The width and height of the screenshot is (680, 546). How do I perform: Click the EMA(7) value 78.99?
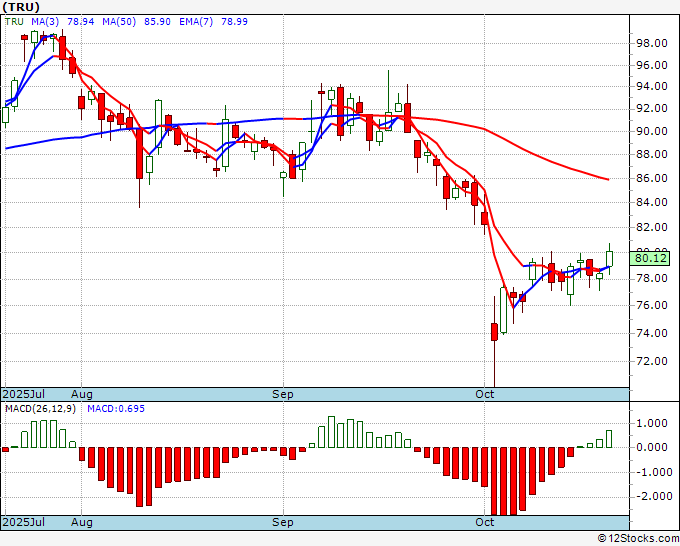pos(234,22)
